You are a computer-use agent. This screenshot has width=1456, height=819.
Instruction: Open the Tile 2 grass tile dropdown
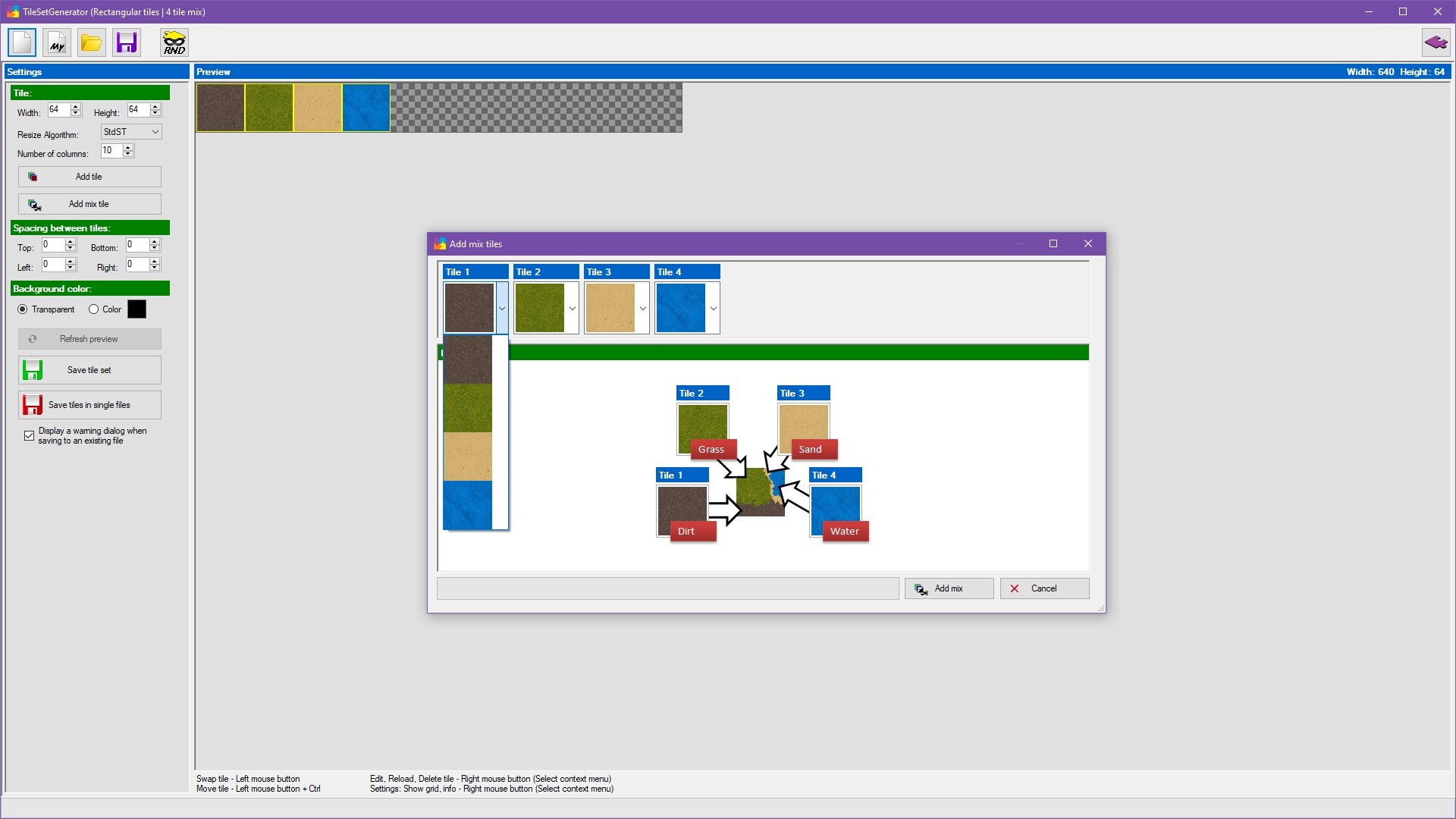(571, 309)
